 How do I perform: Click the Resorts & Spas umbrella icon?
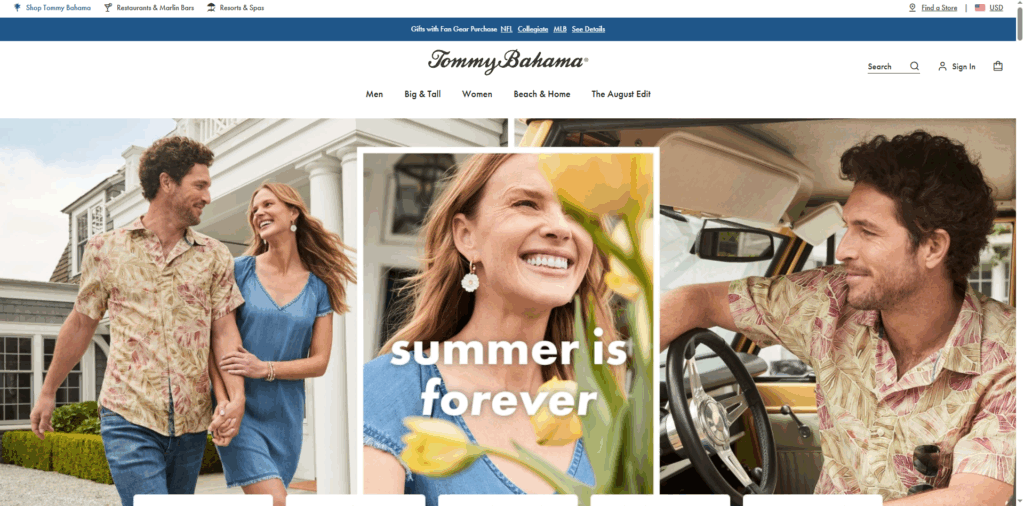pos(212,8)
